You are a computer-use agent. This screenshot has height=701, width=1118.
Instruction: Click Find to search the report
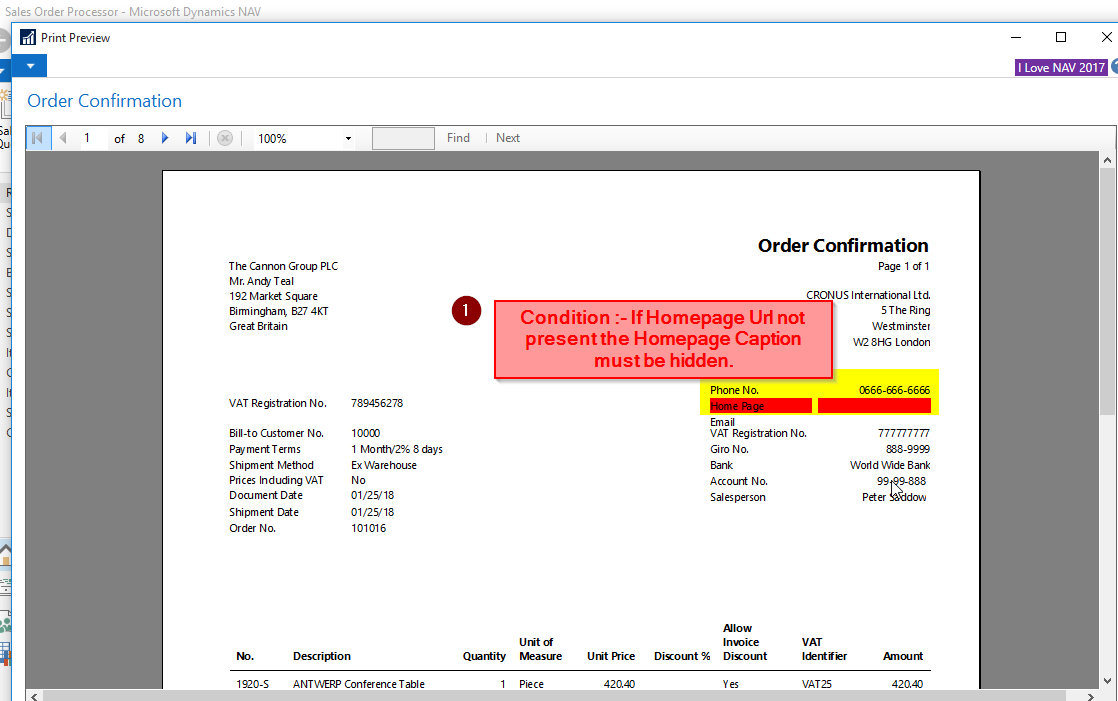coord(457,137)
